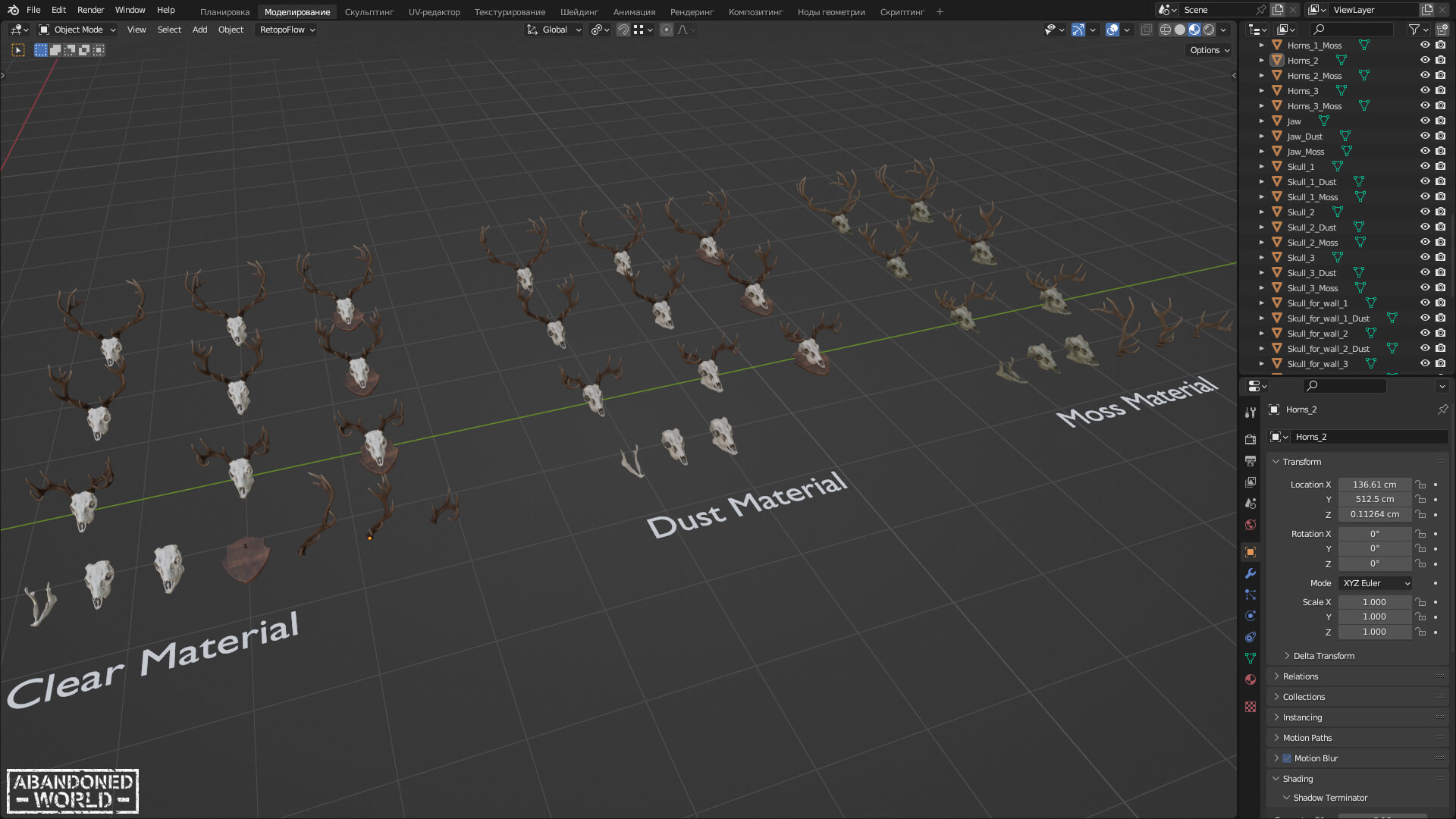Click the pin icon next to Horns_2
This screenshot has width=1456, height=819.
(1442, 409)
